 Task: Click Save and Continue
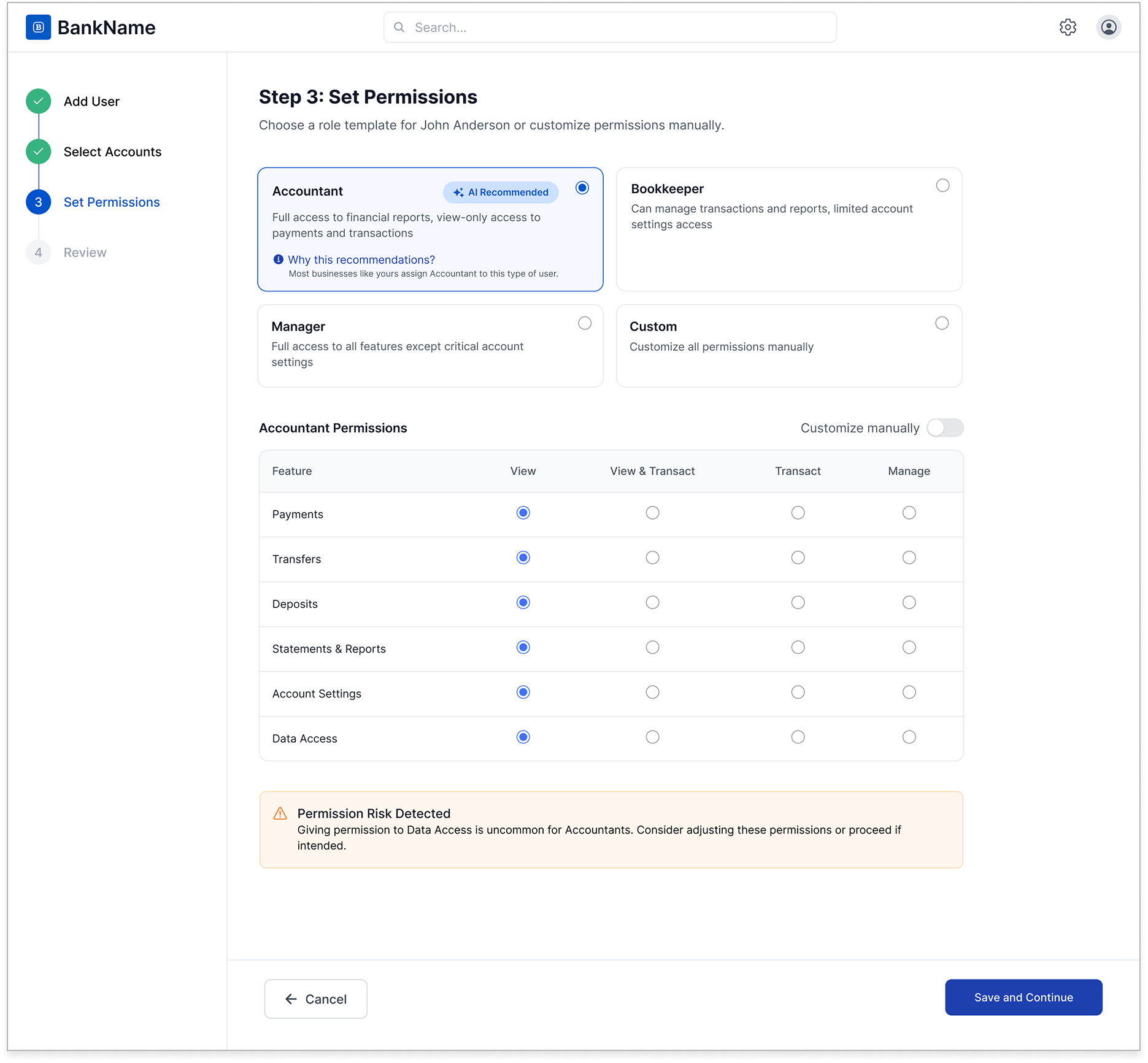pos(1023,997)
